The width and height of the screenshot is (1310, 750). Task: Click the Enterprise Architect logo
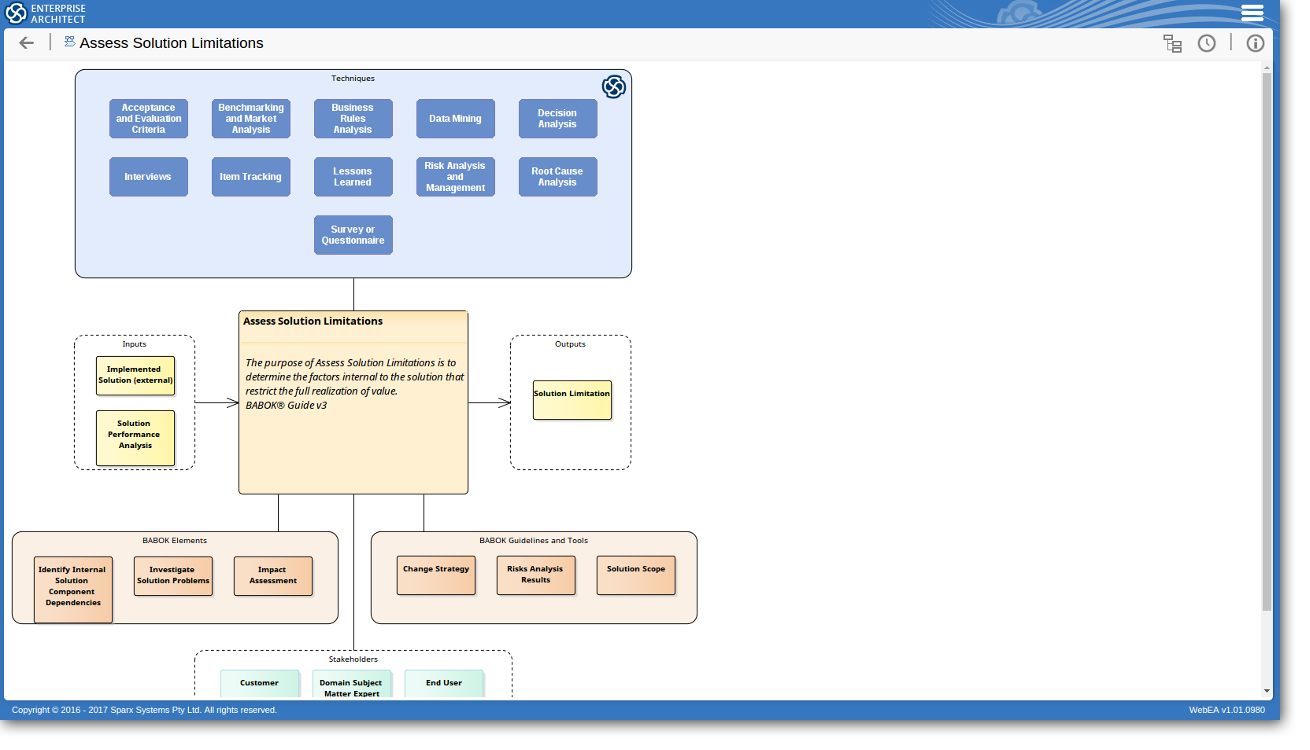click(46, 13)
